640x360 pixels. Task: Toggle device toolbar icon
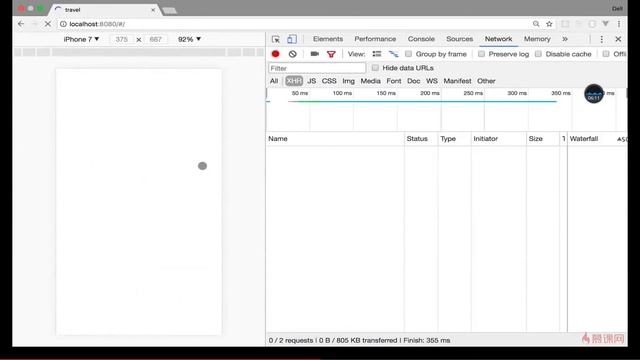pyautogui.click(x=292, y=39)
